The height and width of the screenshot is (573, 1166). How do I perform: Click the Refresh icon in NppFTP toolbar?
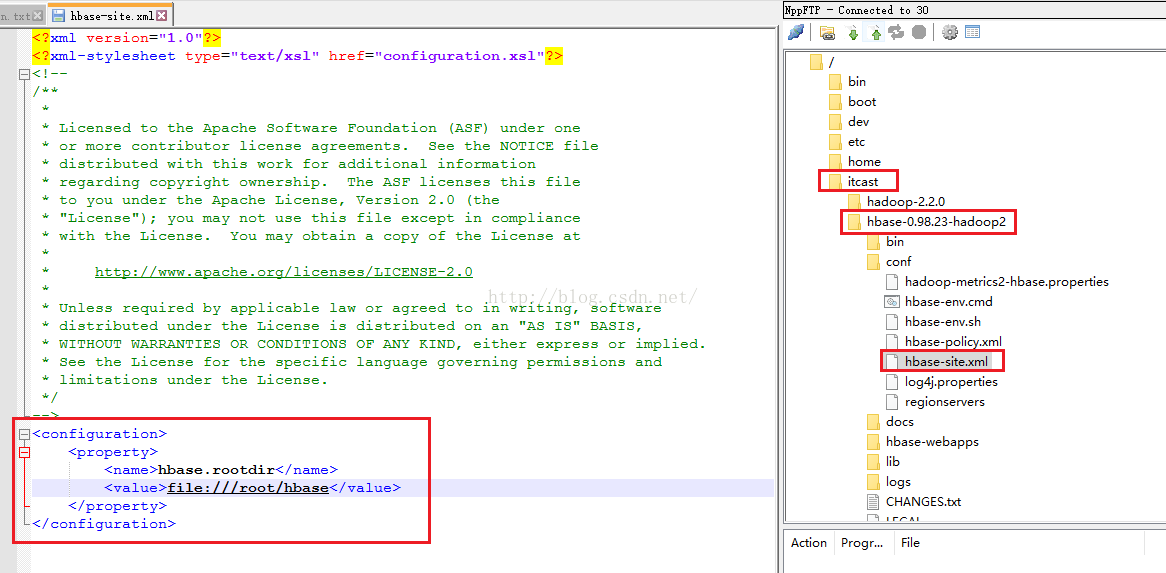(897, 32)
